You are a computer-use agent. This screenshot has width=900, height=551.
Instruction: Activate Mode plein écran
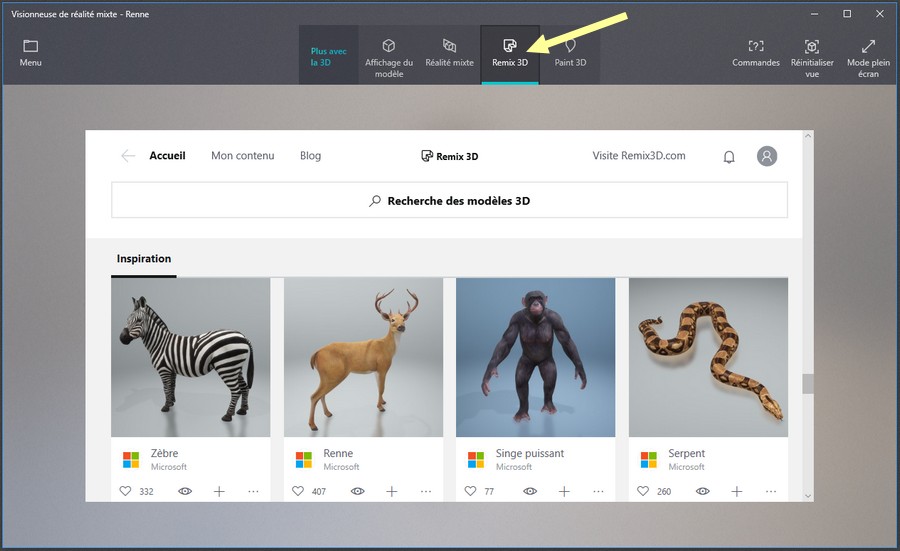(868, 57)
